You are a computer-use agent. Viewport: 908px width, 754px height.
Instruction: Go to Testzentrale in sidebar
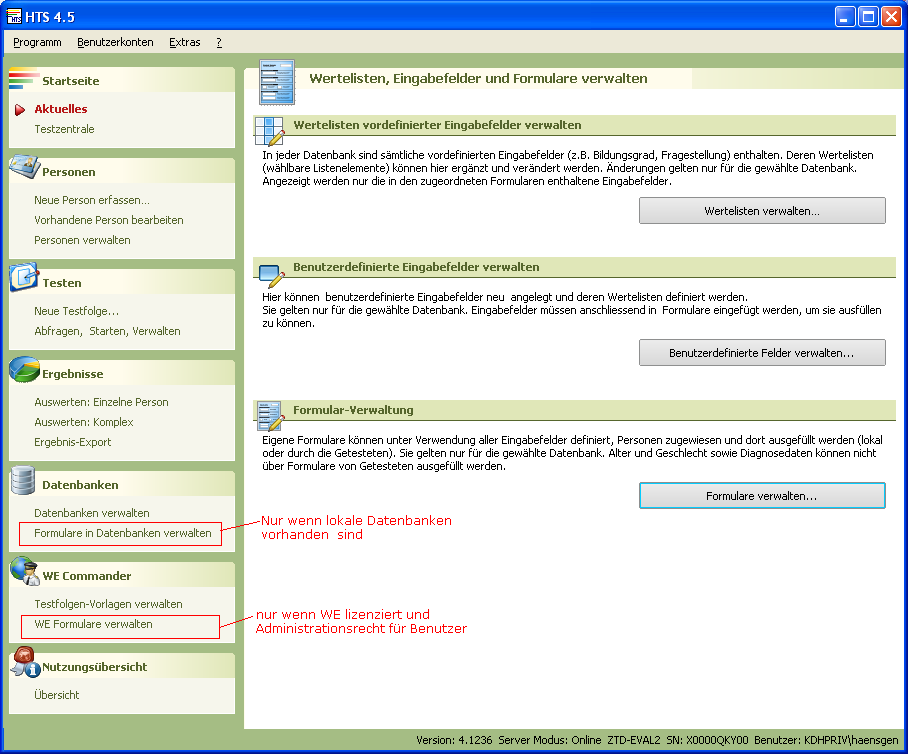click(x=64, y=129)
